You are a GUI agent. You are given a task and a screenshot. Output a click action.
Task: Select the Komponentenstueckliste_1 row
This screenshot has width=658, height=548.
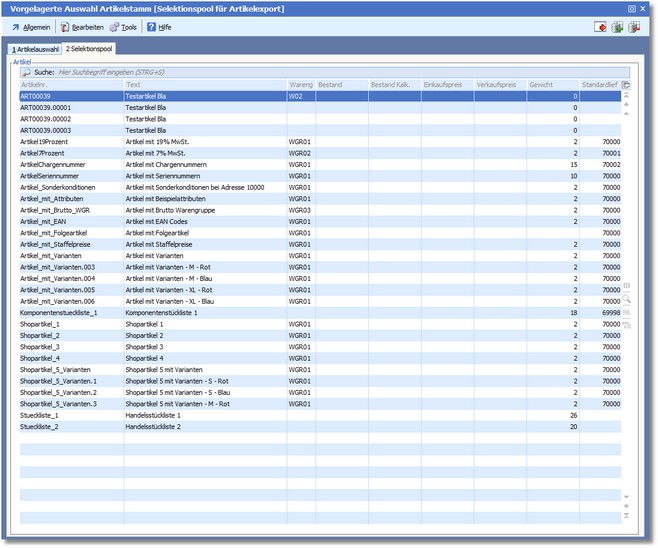click(x=59, y=313)
